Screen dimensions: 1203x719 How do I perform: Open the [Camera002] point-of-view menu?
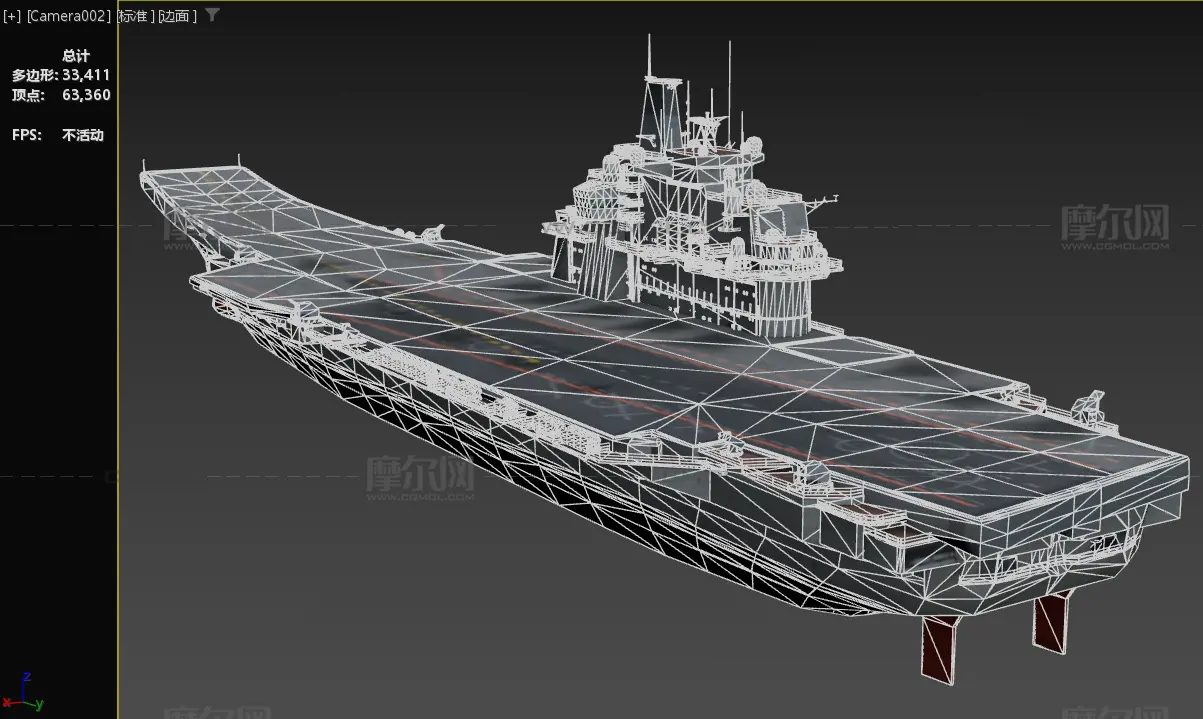68,16
